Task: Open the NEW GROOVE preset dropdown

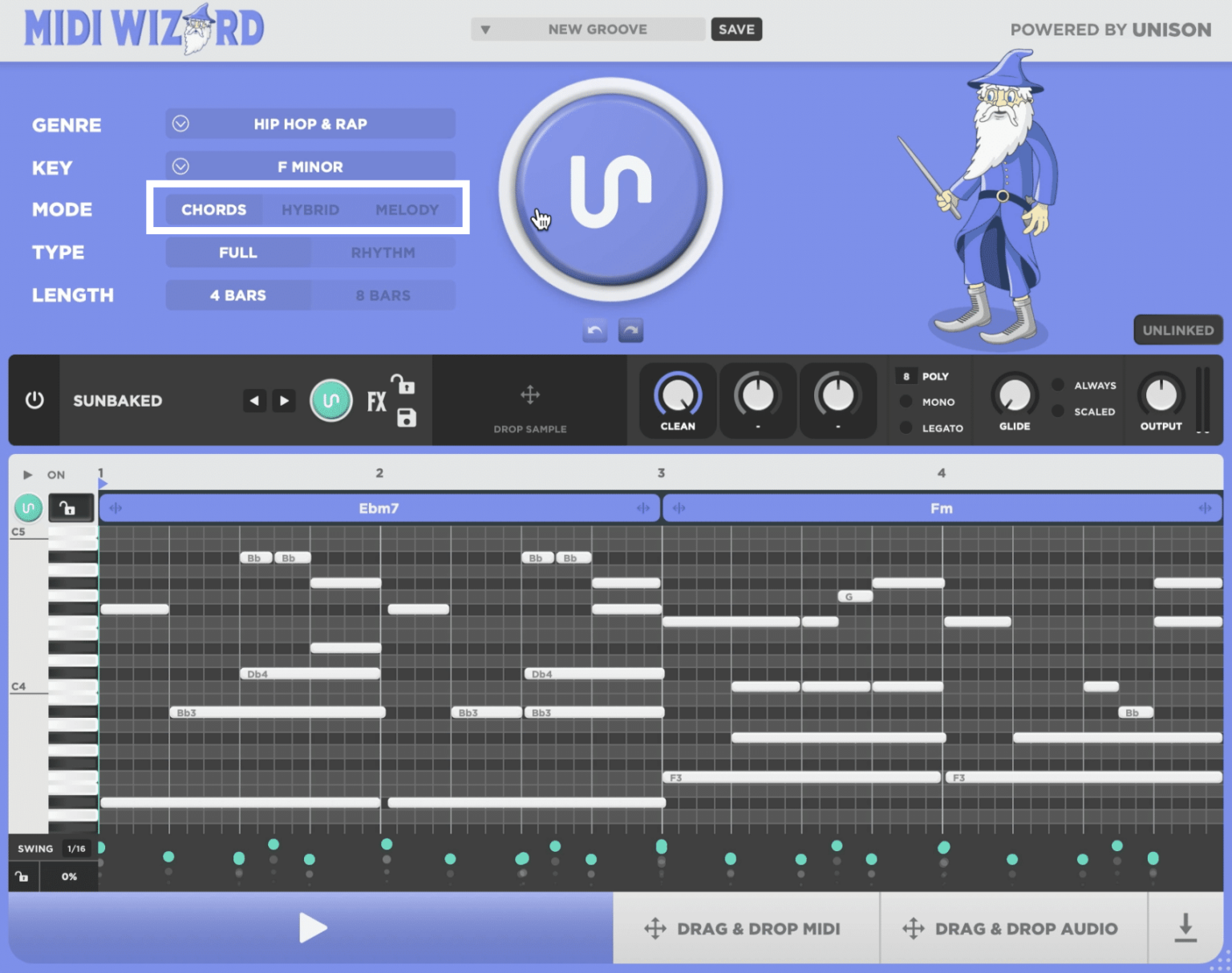Action: (x=587, y=29)
